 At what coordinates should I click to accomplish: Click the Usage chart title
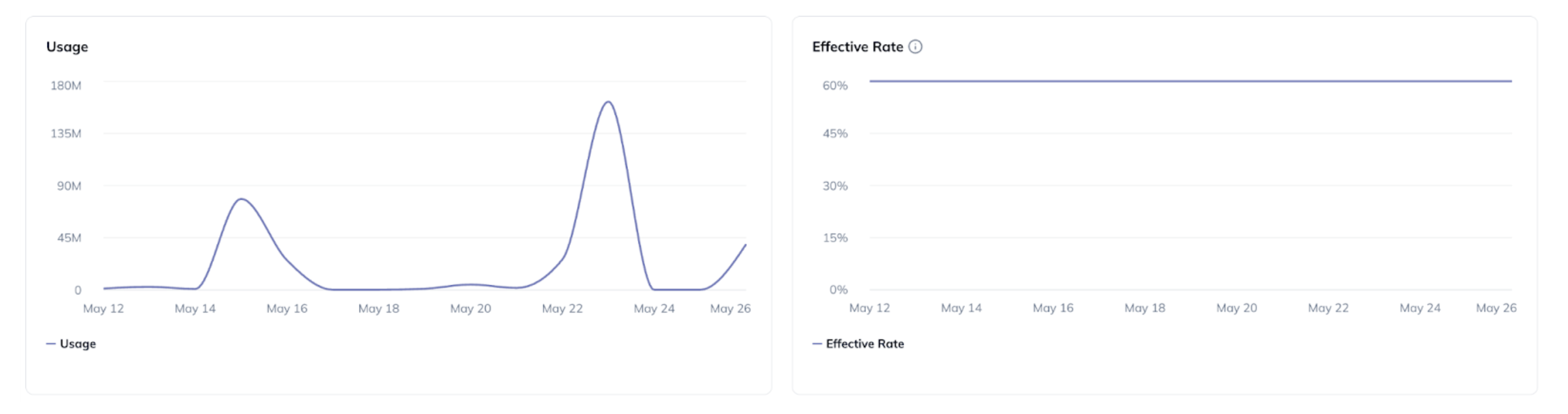67,47
